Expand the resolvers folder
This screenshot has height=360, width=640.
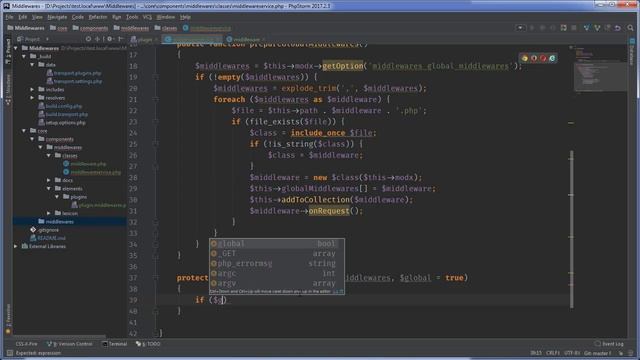coord(32,98)
